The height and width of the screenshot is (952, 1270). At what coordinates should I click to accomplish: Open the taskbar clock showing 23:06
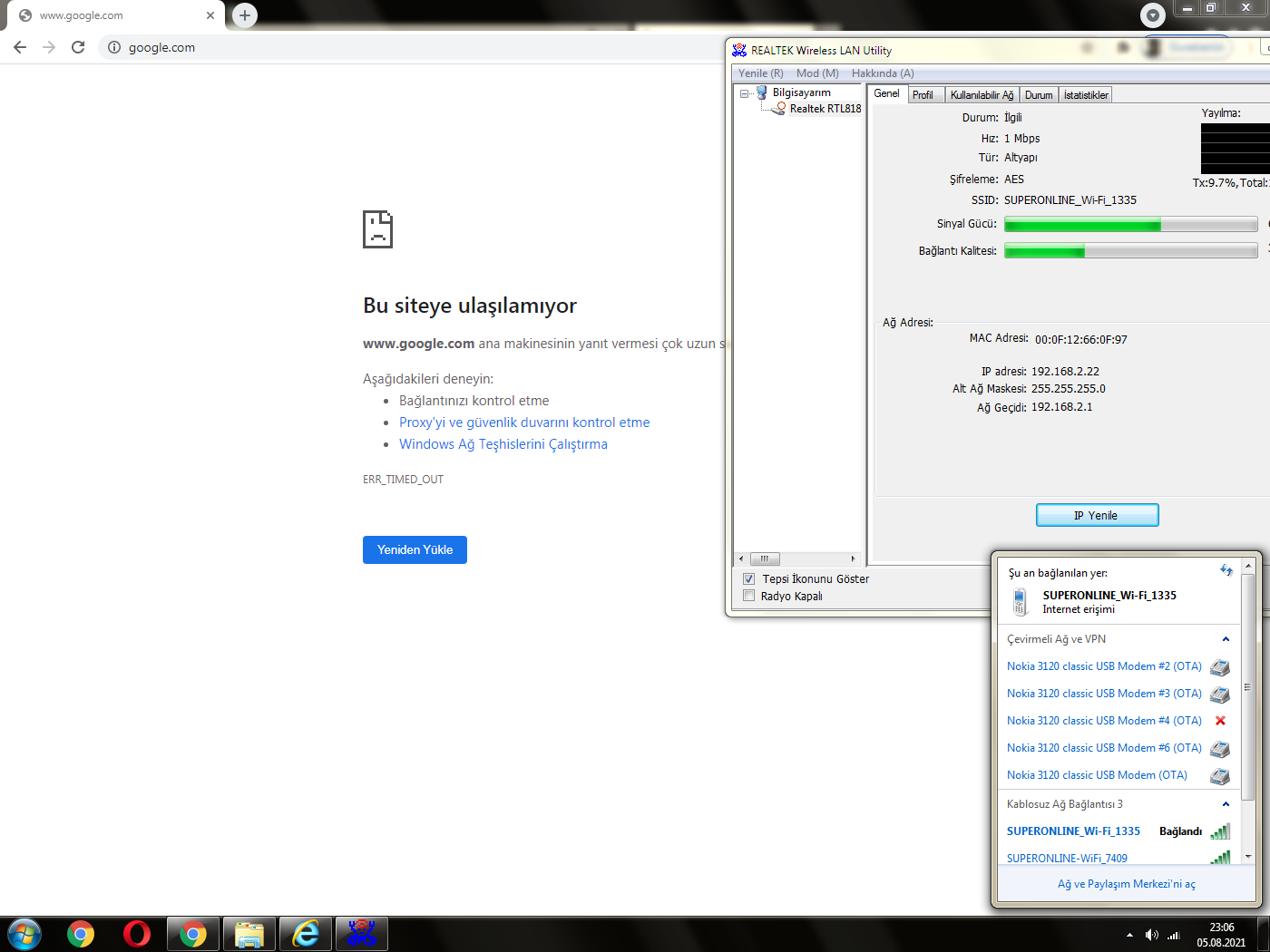coord(1221,935)
